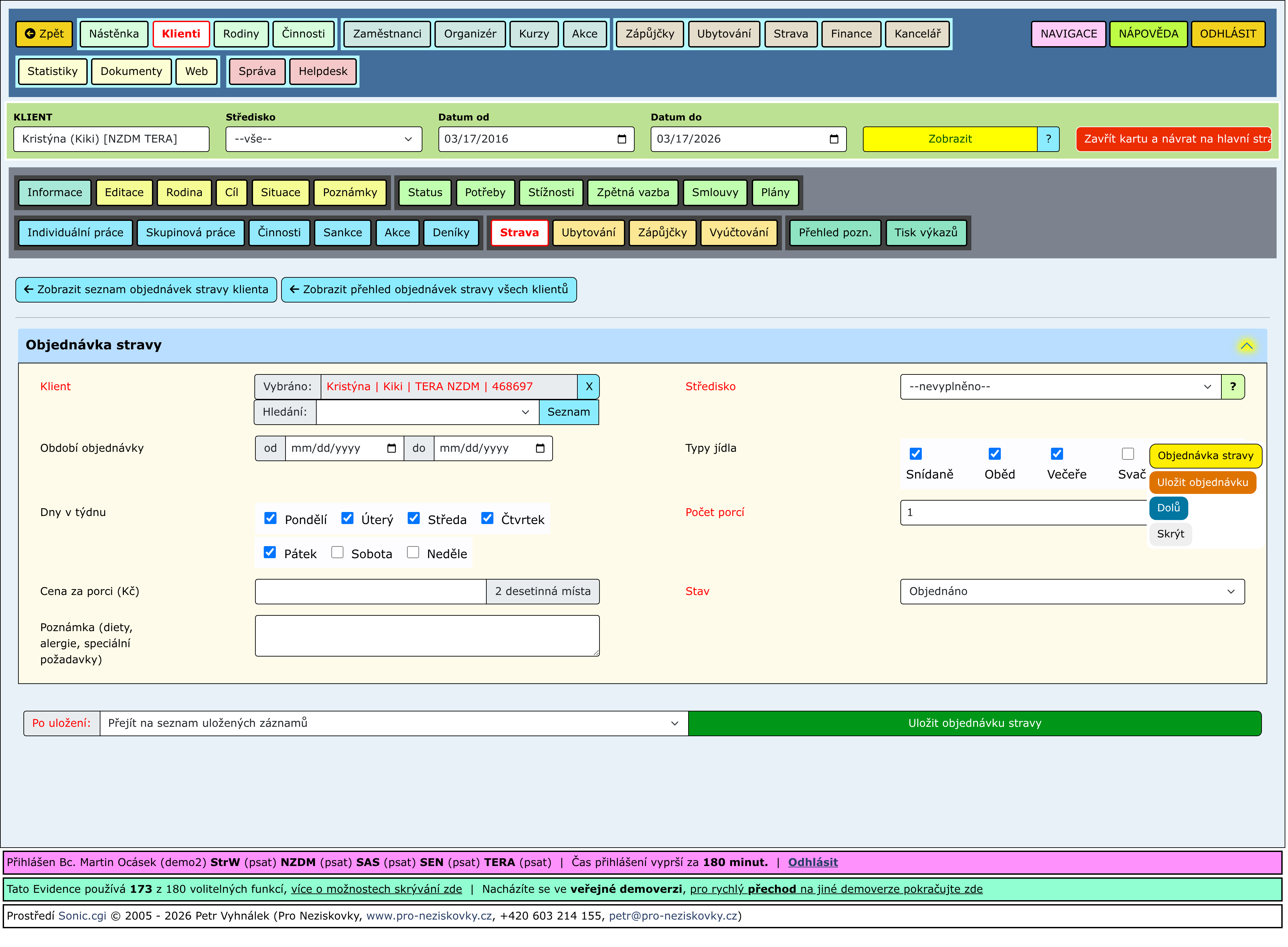Click the help question mark beside Středisko dropdown
This screenshot has height=947, width=1288.
1233,387
